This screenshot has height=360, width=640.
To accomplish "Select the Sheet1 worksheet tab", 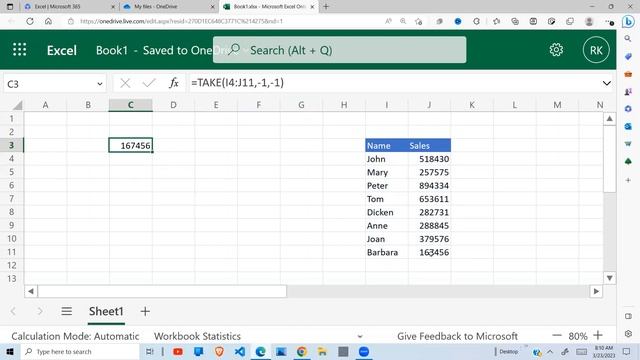I will pyautogui.click(x=106, y=311).
